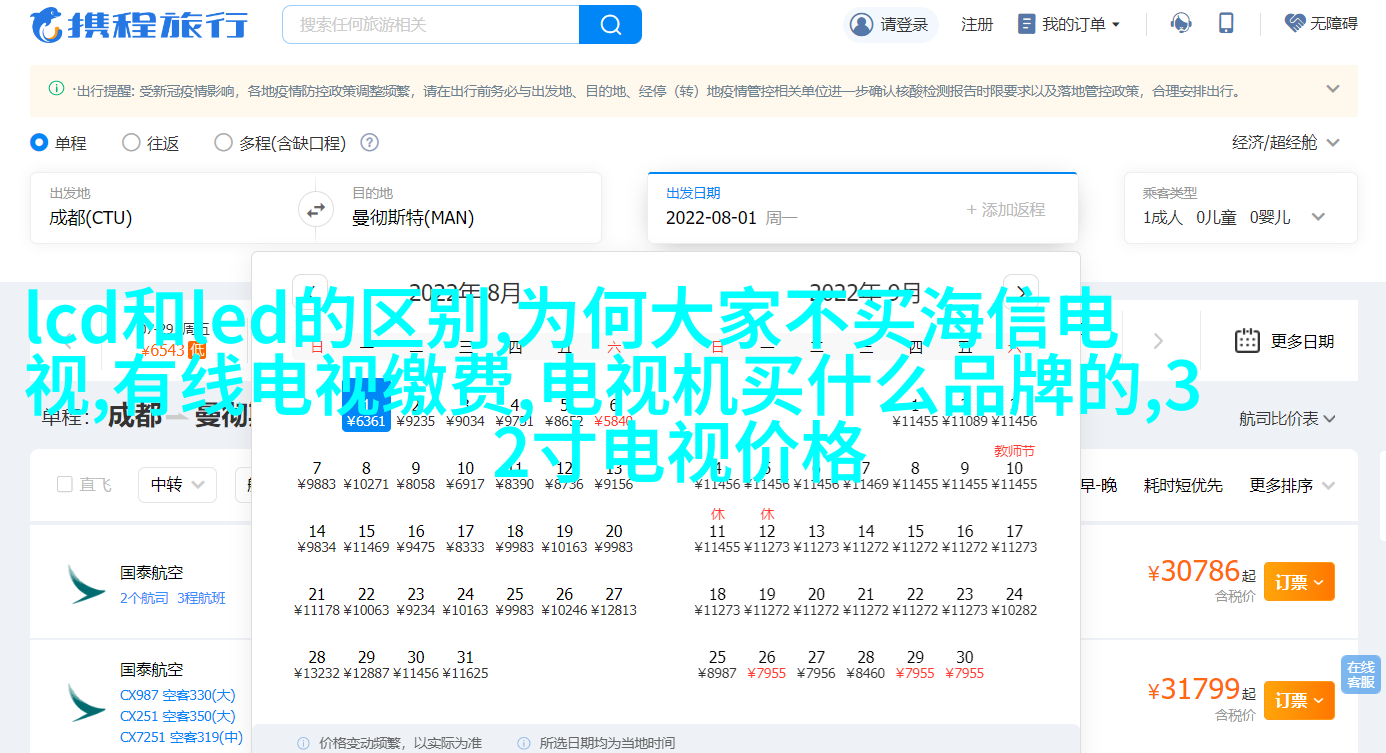
Task: Open the 2个航司 airlines link
Action: tap(144, 598)
